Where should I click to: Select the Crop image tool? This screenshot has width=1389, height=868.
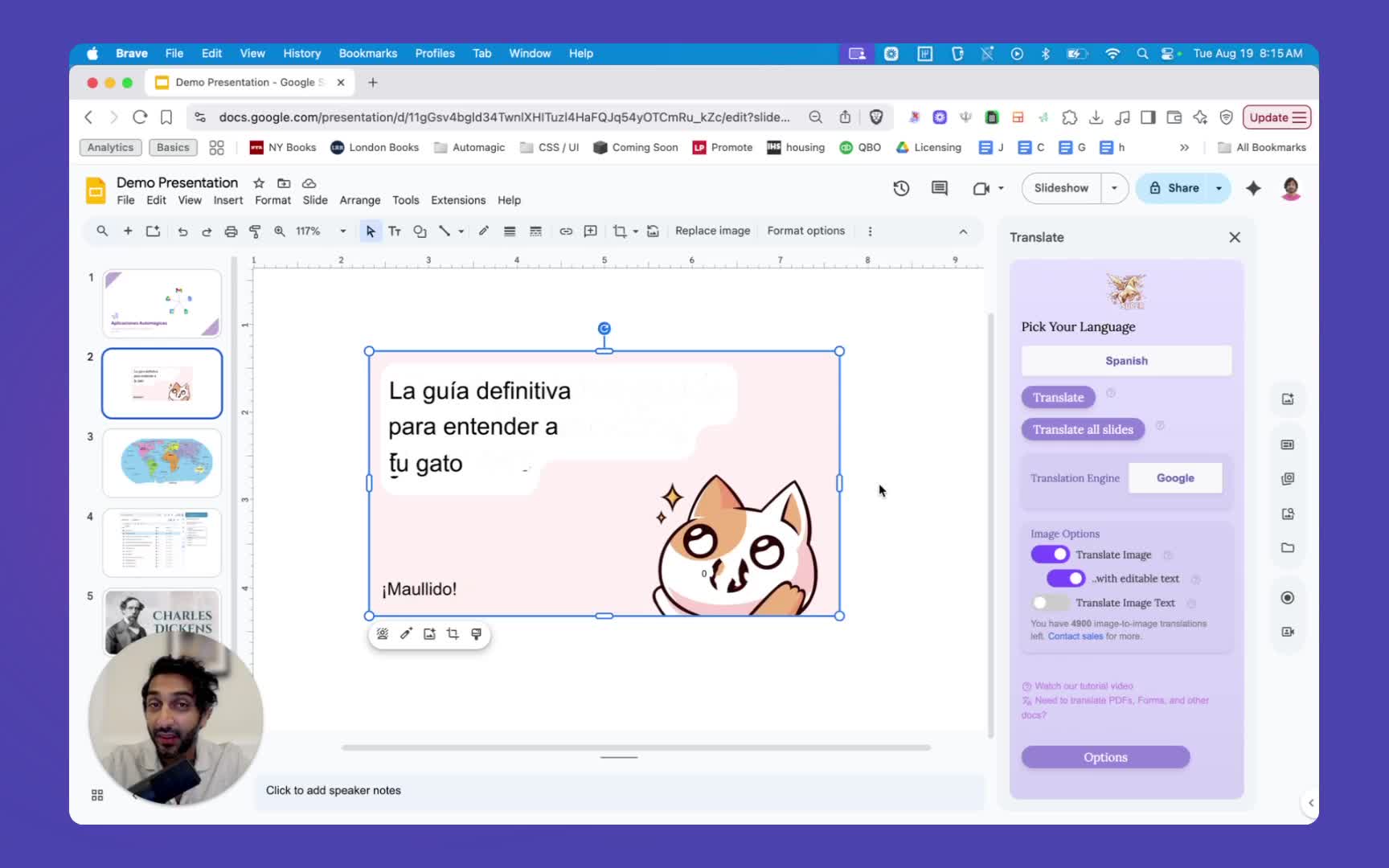tap(619, 231)
